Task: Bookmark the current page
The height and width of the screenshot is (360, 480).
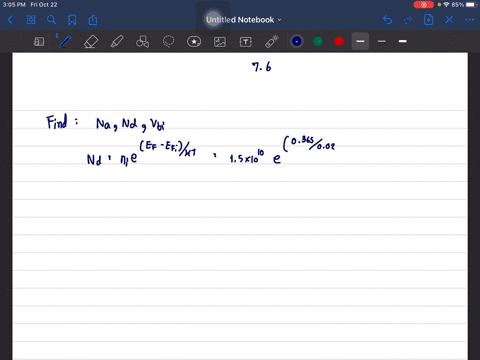Action: tap(72, 20)
